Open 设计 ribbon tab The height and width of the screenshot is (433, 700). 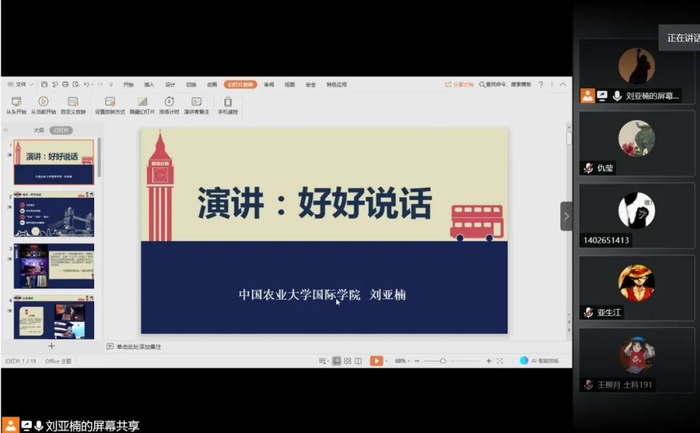[x=170, y=84]
